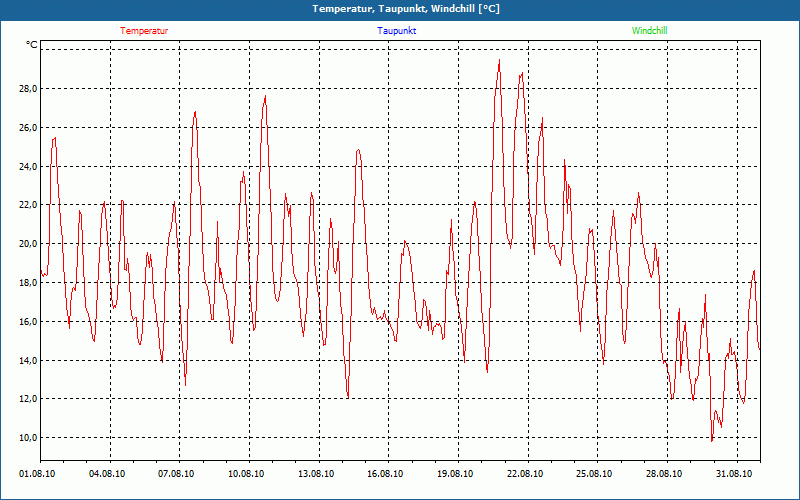Click the °C unit label on axis
The height and width of the screenshot is (500, 800).
pos(32,45)
